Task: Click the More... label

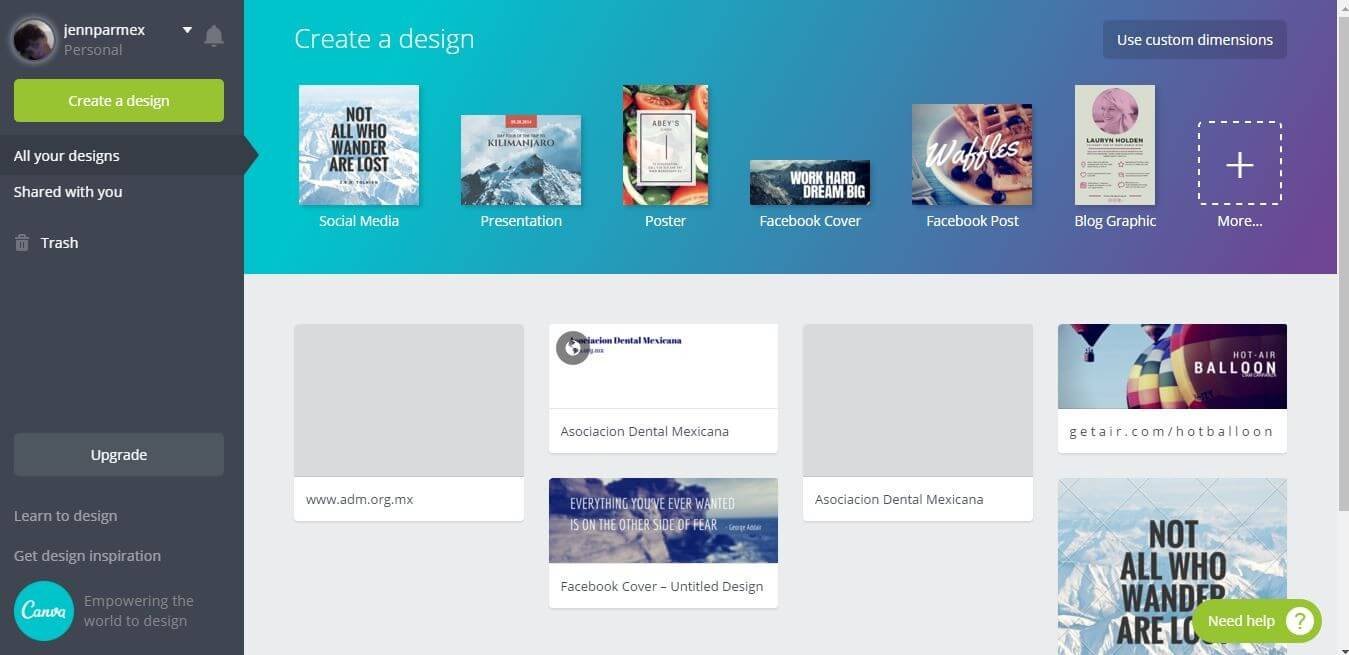Action: pyautogui.click(x=1240, y=221)
